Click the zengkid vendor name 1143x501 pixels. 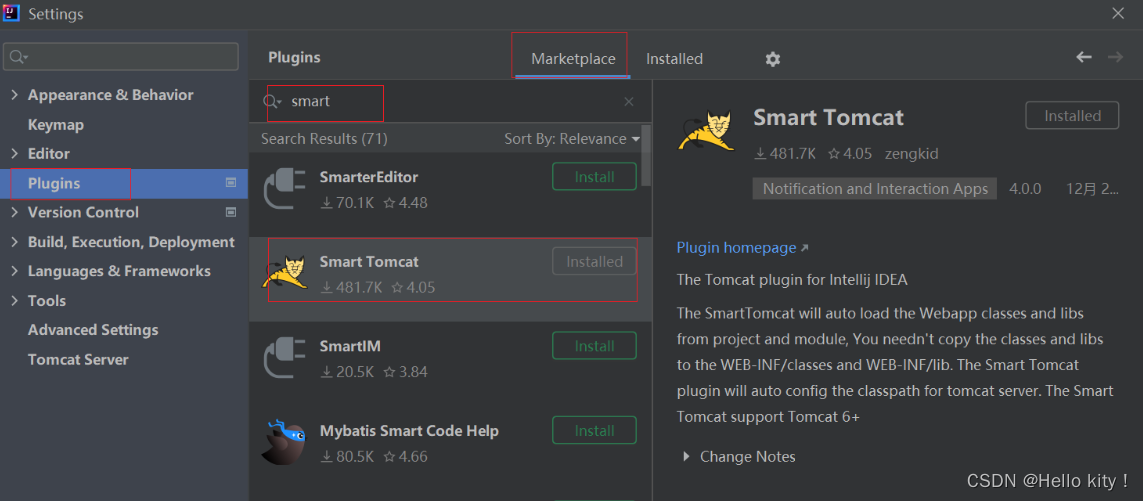911,154
